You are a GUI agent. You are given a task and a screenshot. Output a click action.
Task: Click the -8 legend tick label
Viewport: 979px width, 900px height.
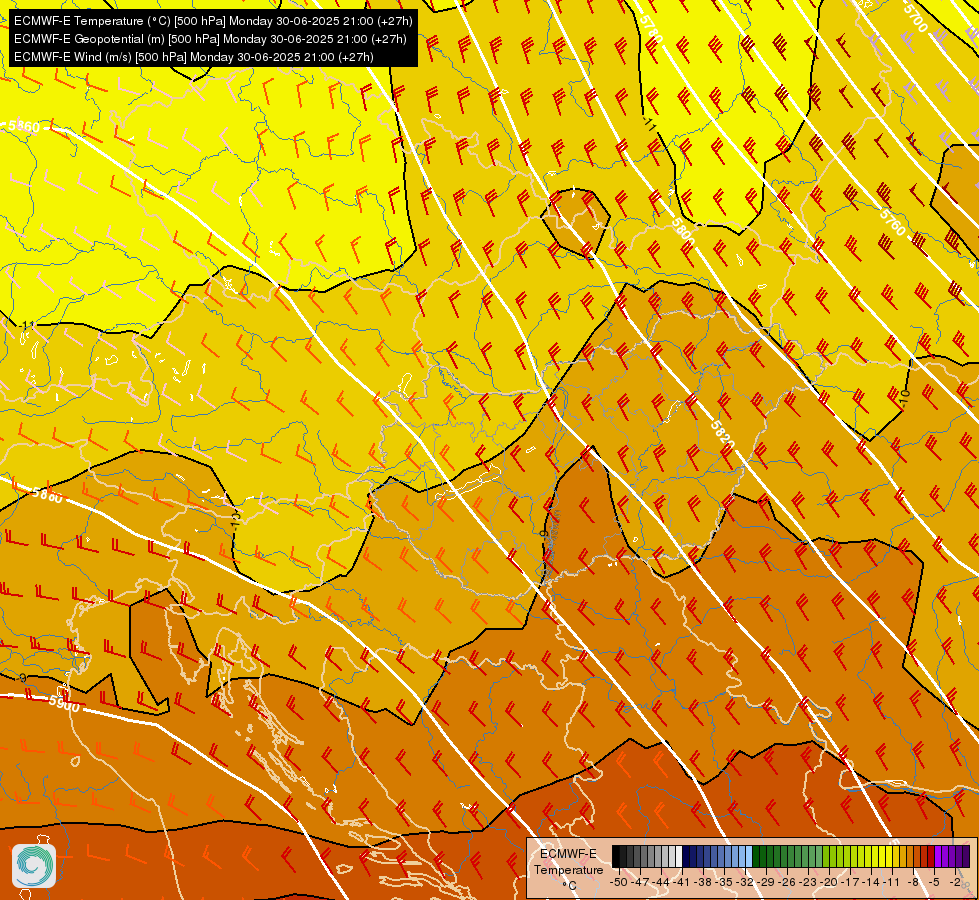click(913, 882)
